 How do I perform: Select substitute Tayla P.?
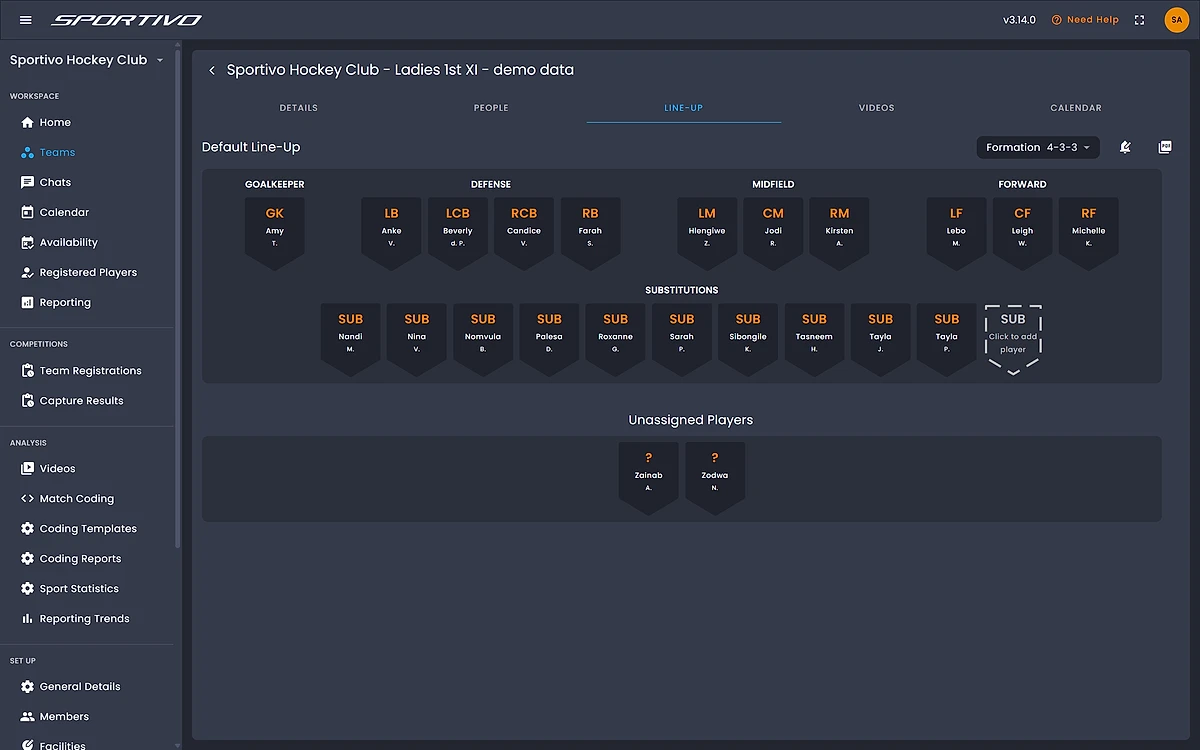coord(946,338)
